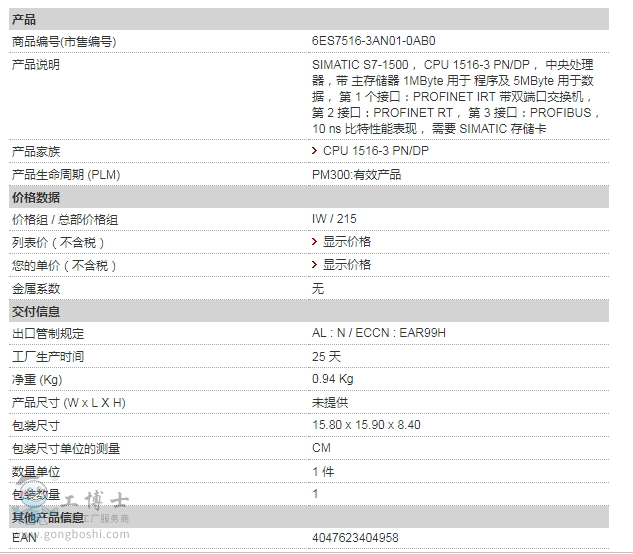Click the 产品尺寸 (W x L X H) label
Viewport: 633px width, 554px height.
pos(68,403)
